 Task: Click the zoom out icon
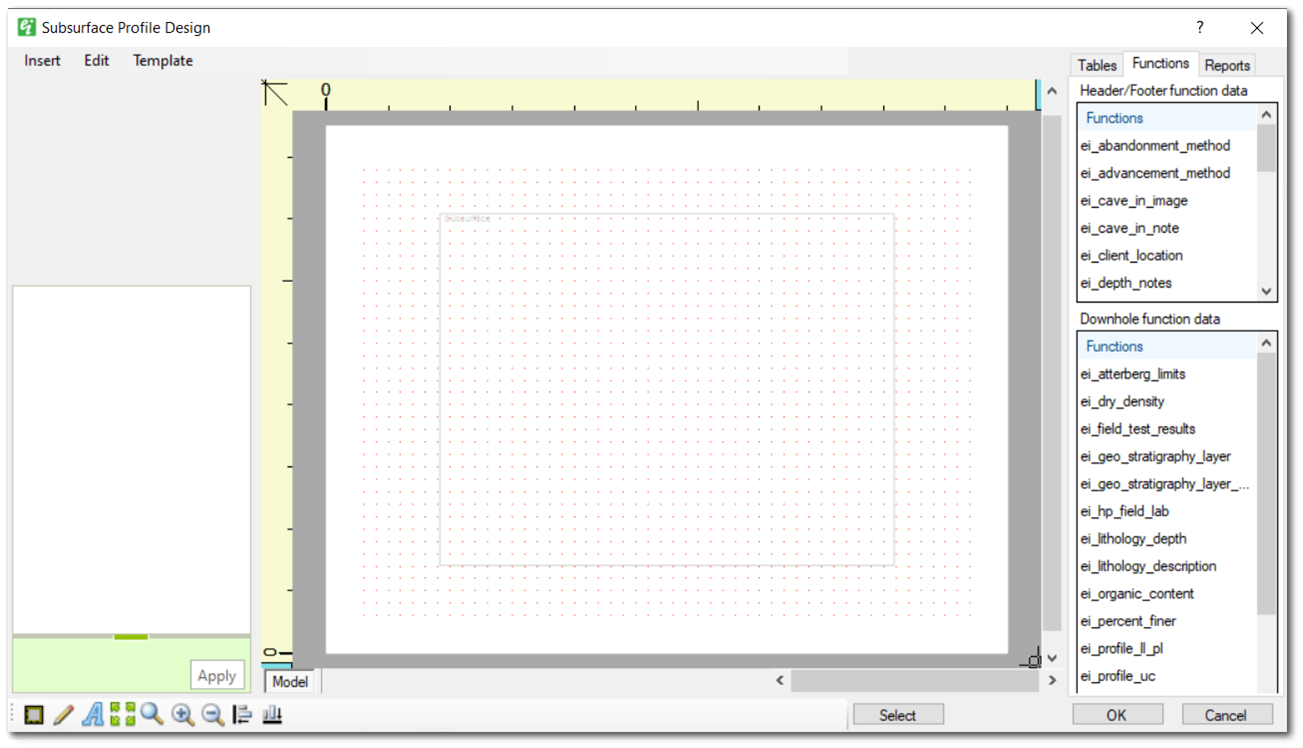tap(211, 715)
